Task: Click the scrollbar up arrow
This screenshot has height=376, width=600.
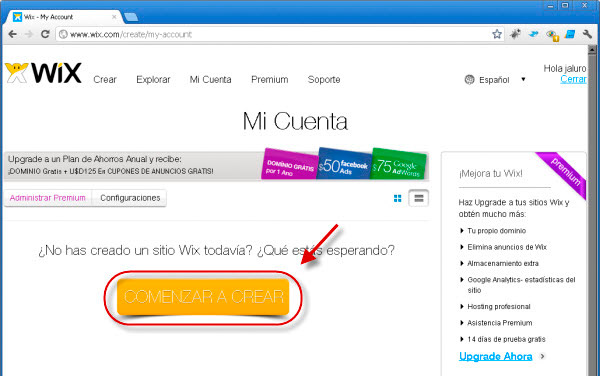Action: pyautogui.click(x=592, y=50)
